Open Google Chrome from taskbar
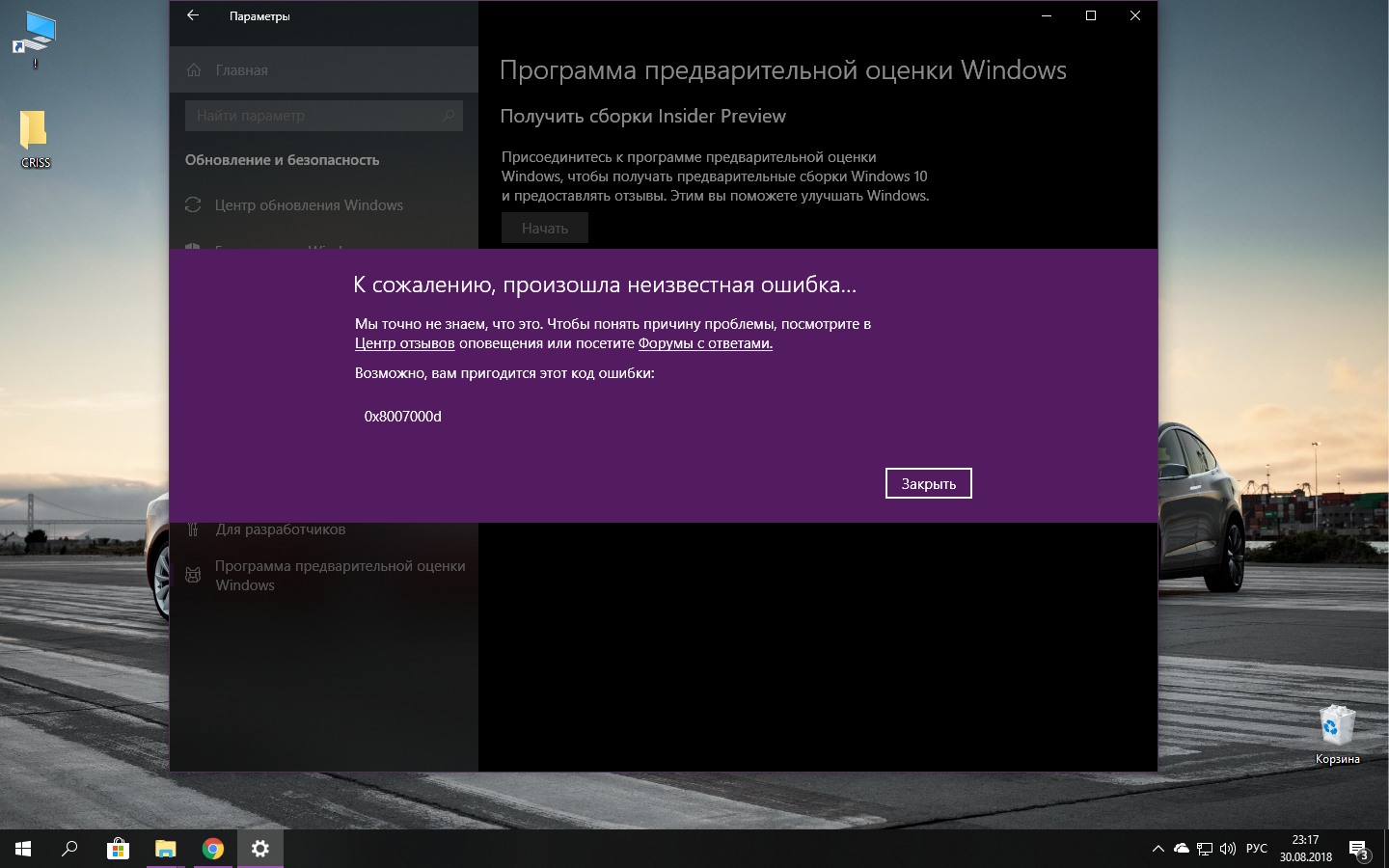Viewport: 1389px width, 868px height. tap(213, 849)
